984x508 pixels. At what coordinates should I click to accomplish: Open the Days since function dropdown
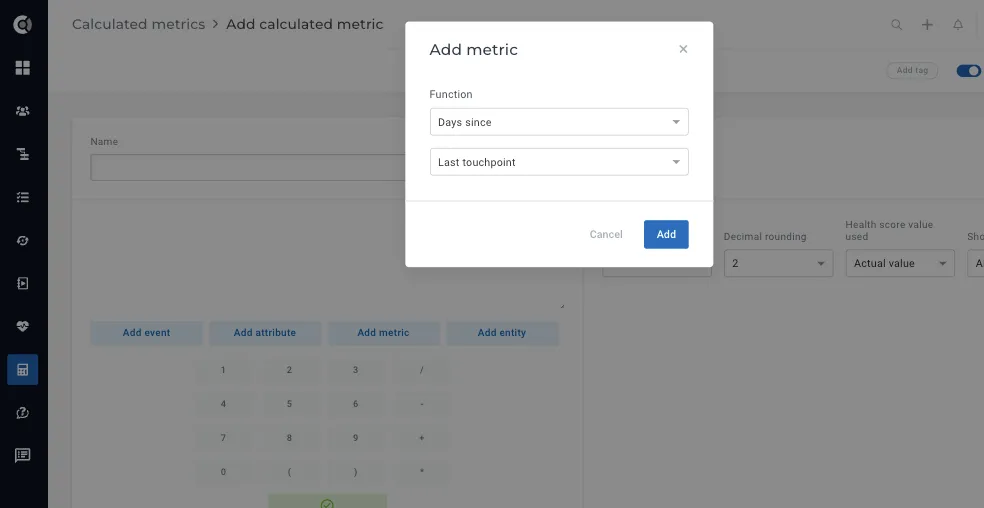(559, 122)
